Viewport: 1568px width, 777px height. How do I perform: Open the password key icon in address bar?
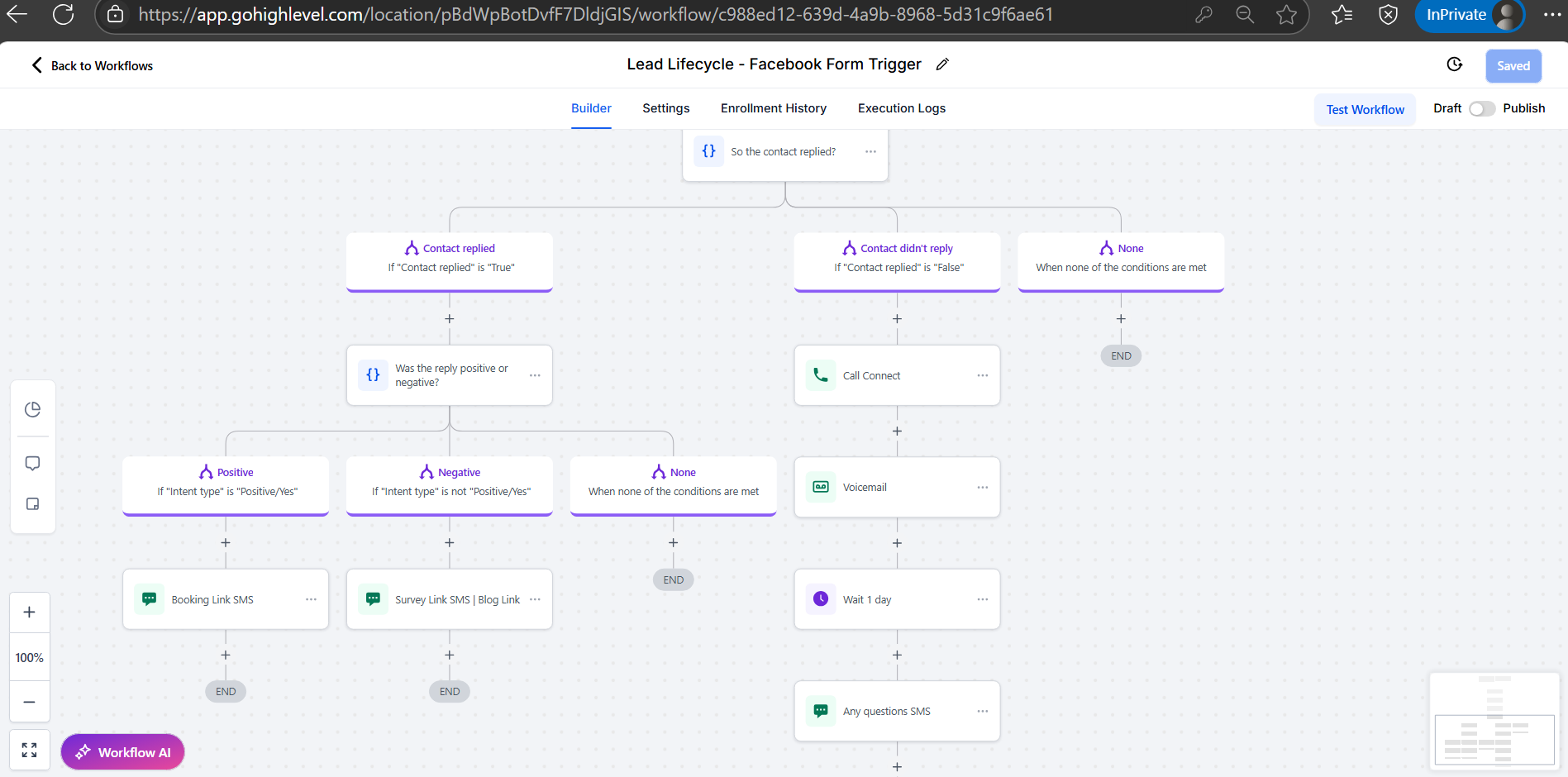click(x=1203, y=14)
